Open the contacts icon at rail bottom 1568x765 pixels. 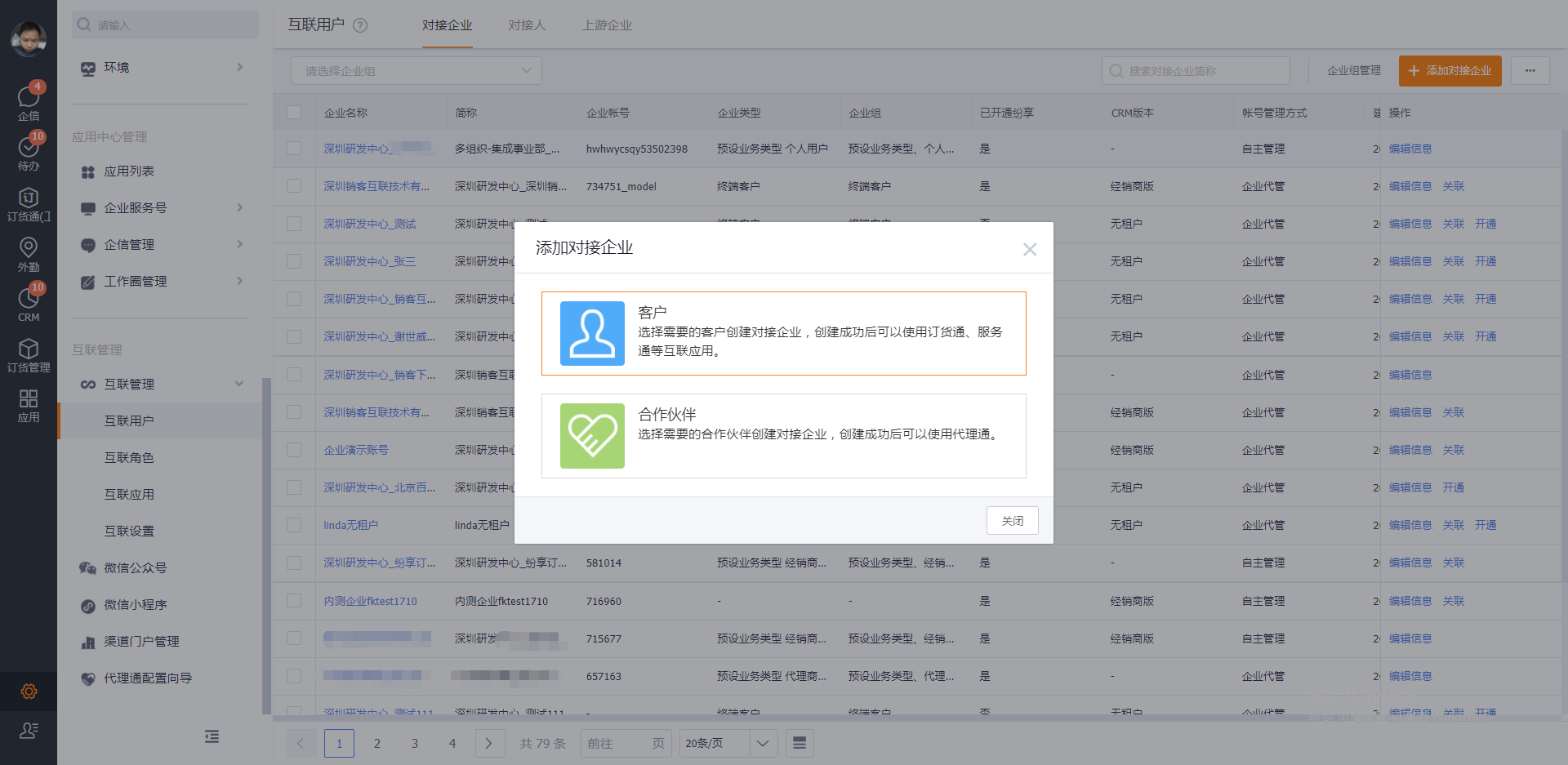29,731
